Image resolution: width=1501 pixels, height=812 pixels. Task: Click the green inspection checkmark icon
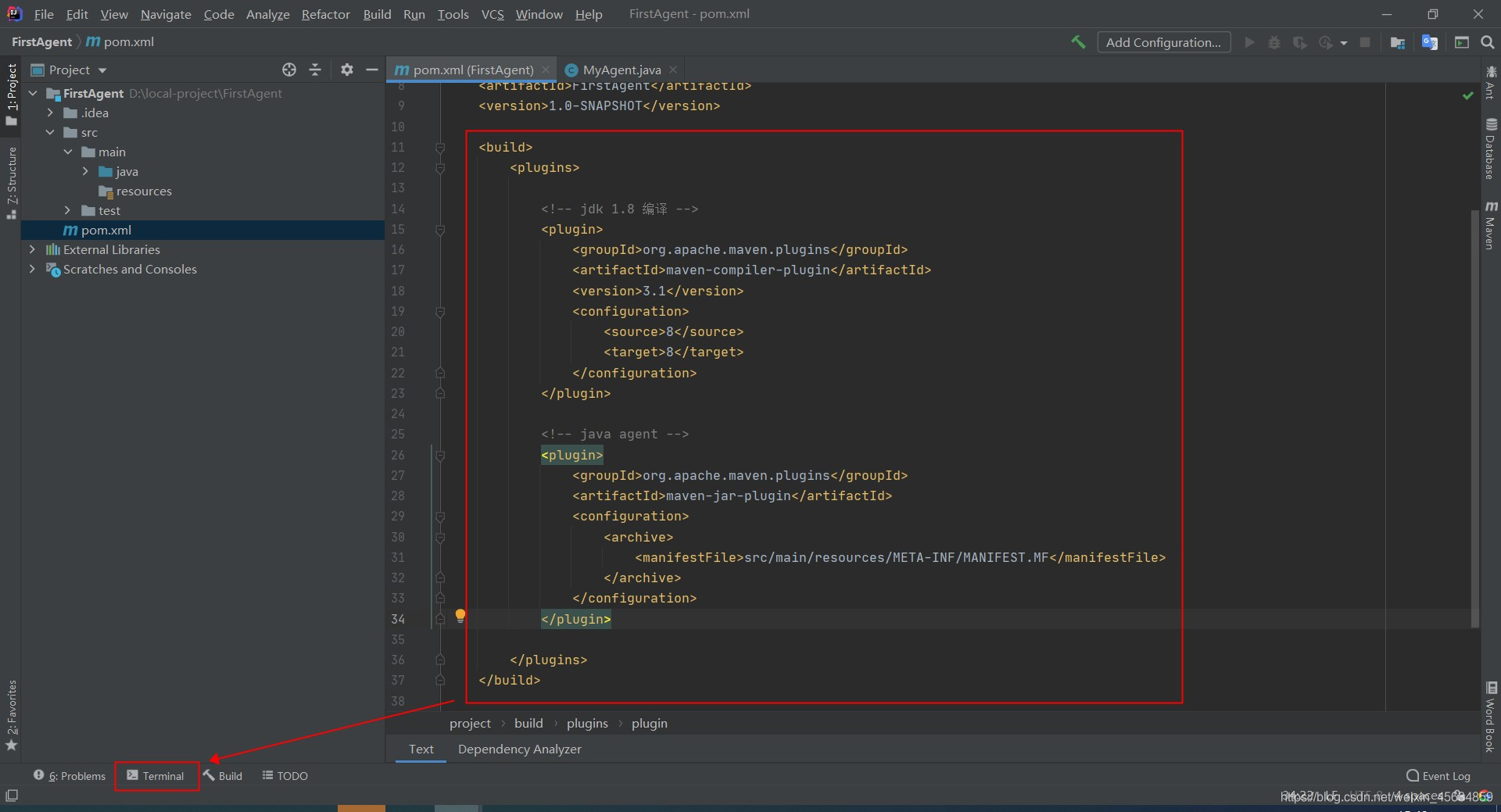(x=1468, y=95)
